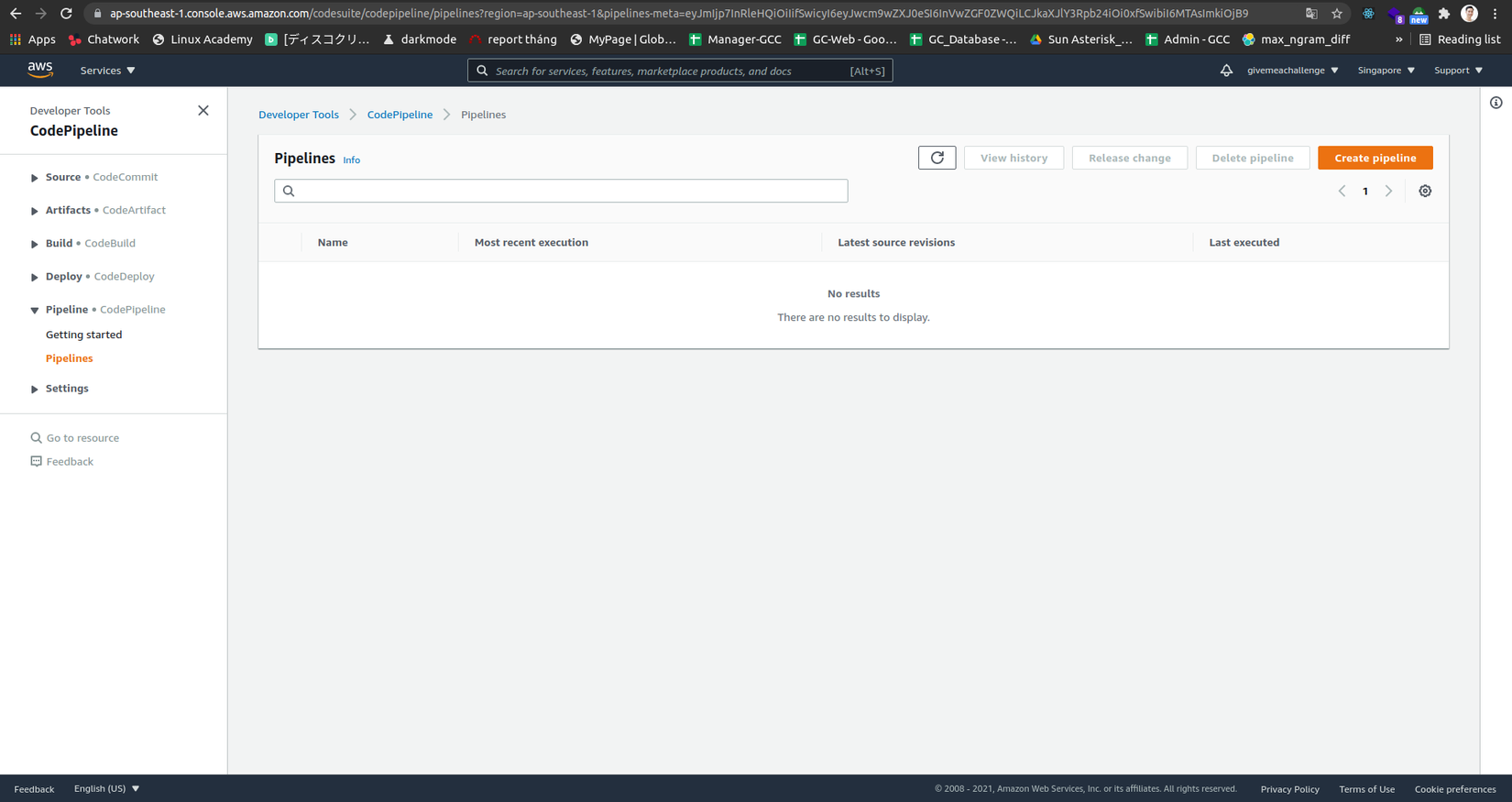Image resolution: width=1512 pixels, height=802 pixels.
Task: Click the Create pipeline button
Action: 1375,158
